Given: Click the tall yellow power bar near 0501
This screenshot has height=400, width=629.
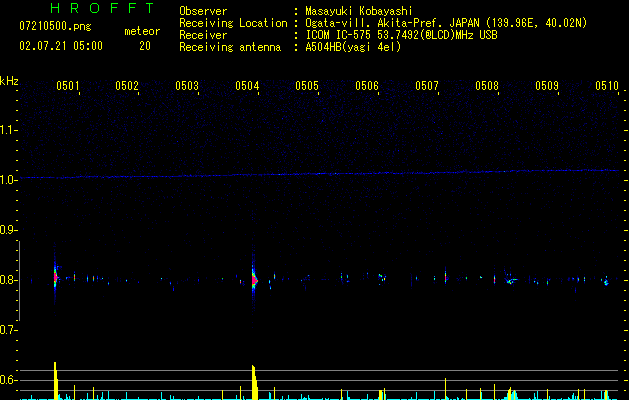Looking at the screenshot, I should (56, 381).
